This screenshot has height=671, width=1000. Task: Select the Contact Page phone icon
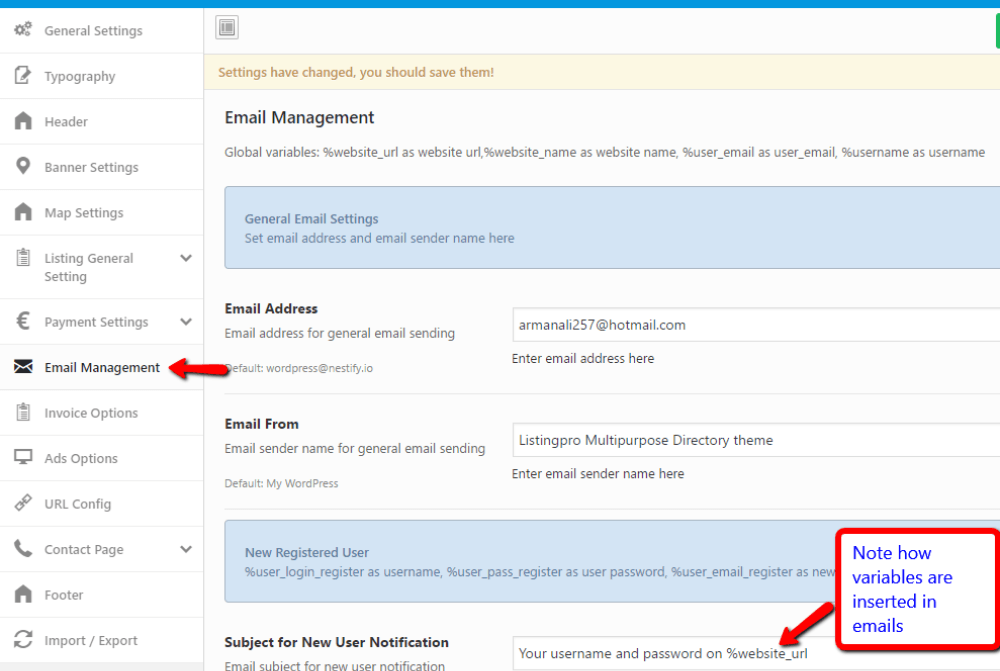tap(20, 549)
